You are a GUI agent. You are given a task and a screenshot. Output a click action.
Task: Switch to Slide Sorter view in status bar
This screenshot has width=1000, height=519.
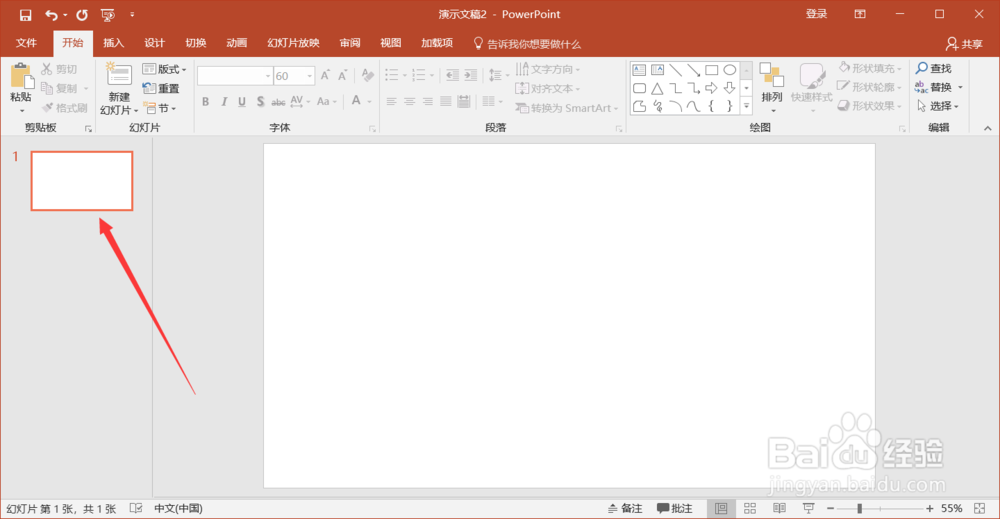tap(750, 508)
